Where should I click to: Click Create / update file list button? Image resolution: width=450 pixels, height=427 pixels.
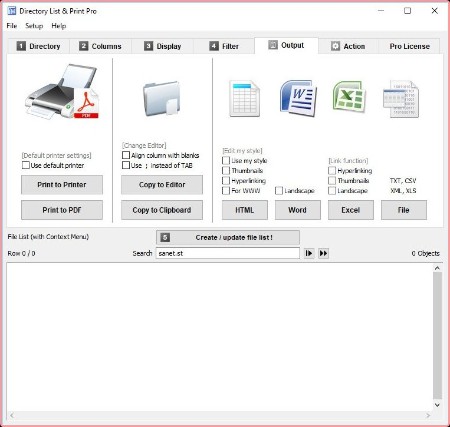click(x=228, y=238)
